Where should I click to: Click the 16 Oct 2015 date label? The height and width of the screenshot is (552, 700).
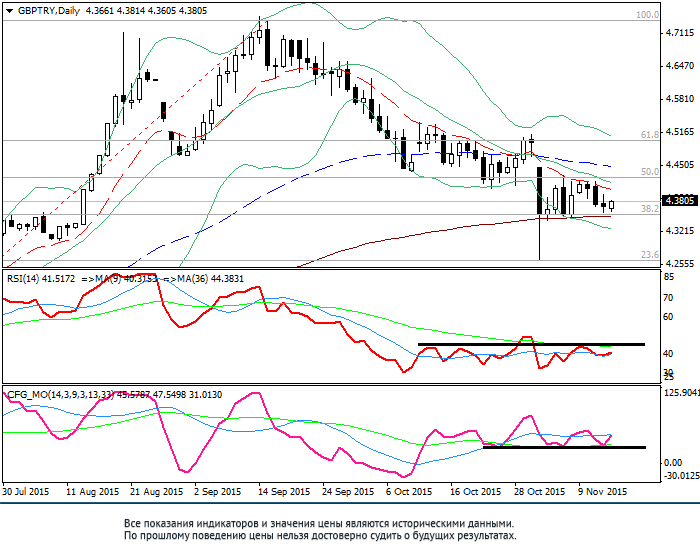click(x=475, y=492)
